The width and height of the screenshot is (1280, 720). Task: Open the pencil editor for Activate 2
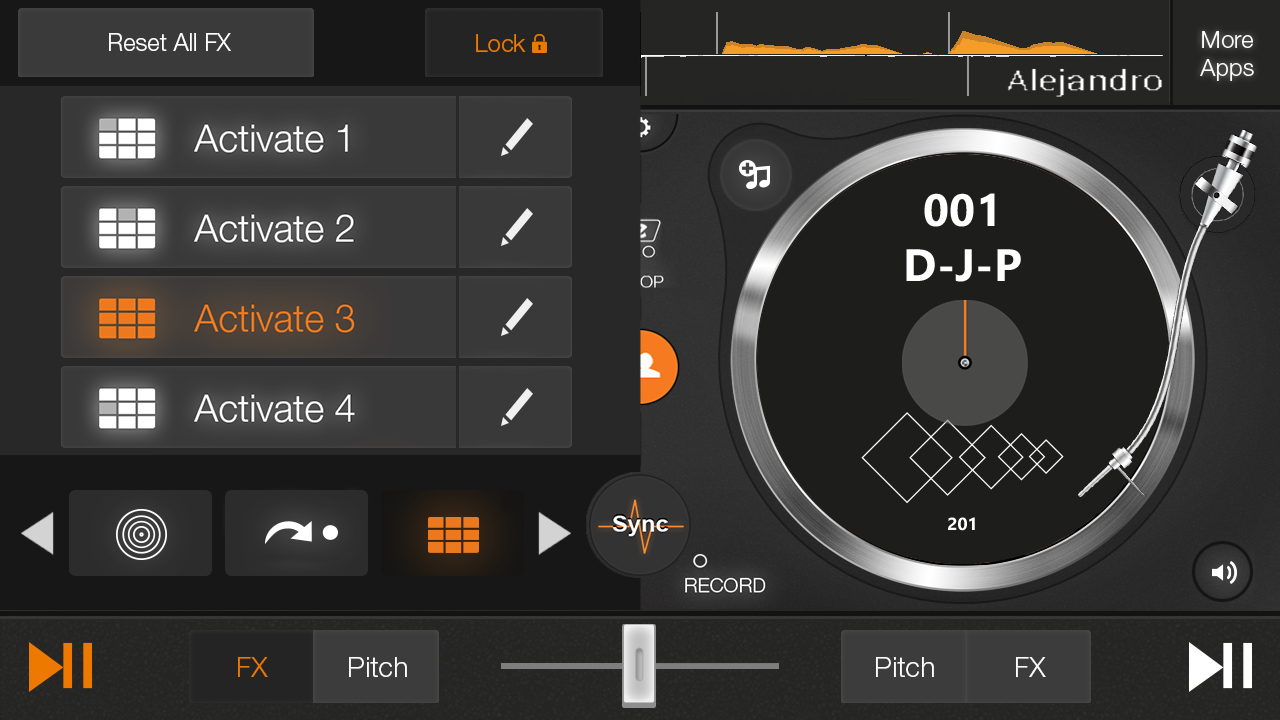pos(516,228)
